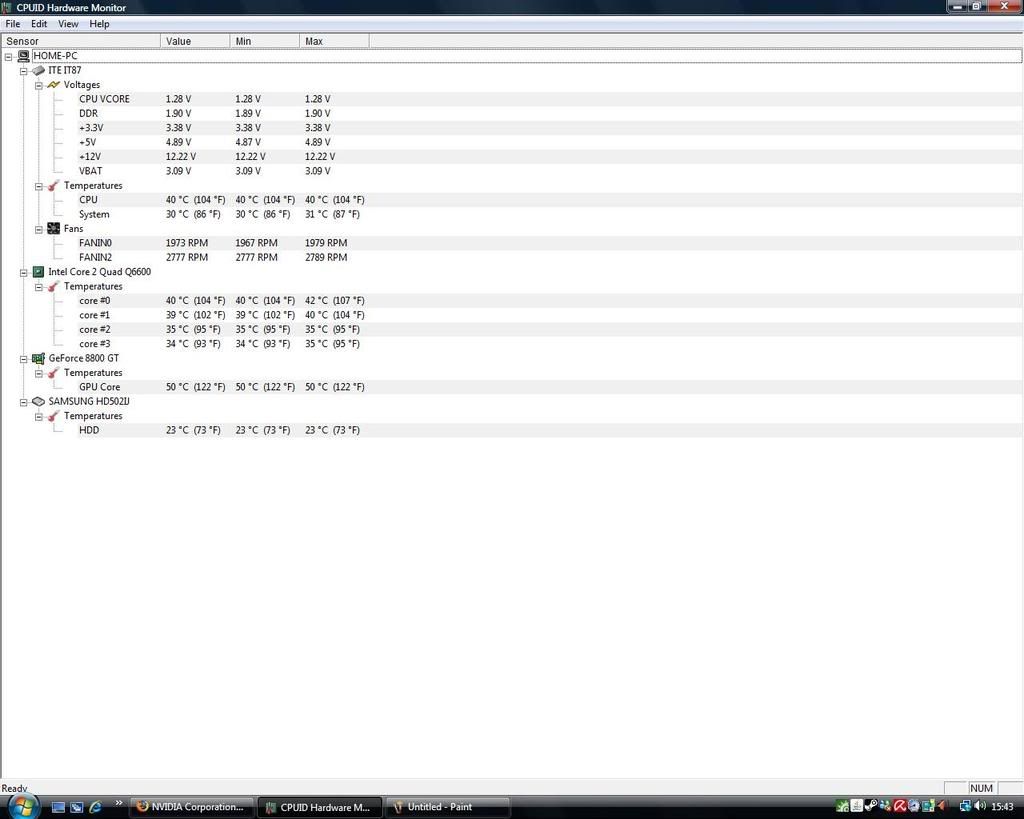The image size is (1024, 819).
Task: Click Switch Between Windows quick launch icon
Action: click(76, 807)
